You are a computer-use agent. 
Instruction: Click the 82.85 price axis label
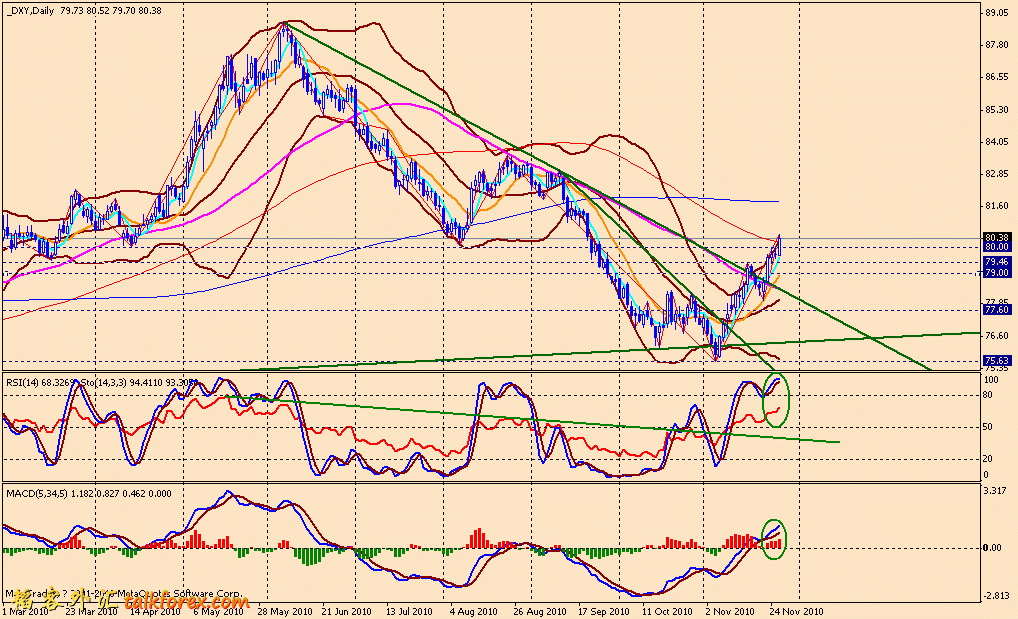coord(997,173)
